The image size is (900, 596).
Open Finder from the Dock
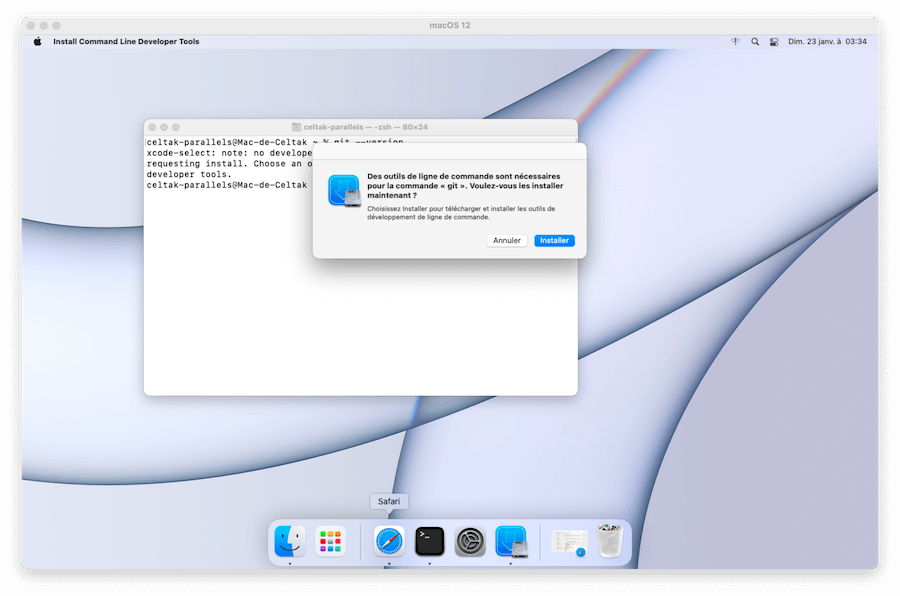click(x=289, y=541)
